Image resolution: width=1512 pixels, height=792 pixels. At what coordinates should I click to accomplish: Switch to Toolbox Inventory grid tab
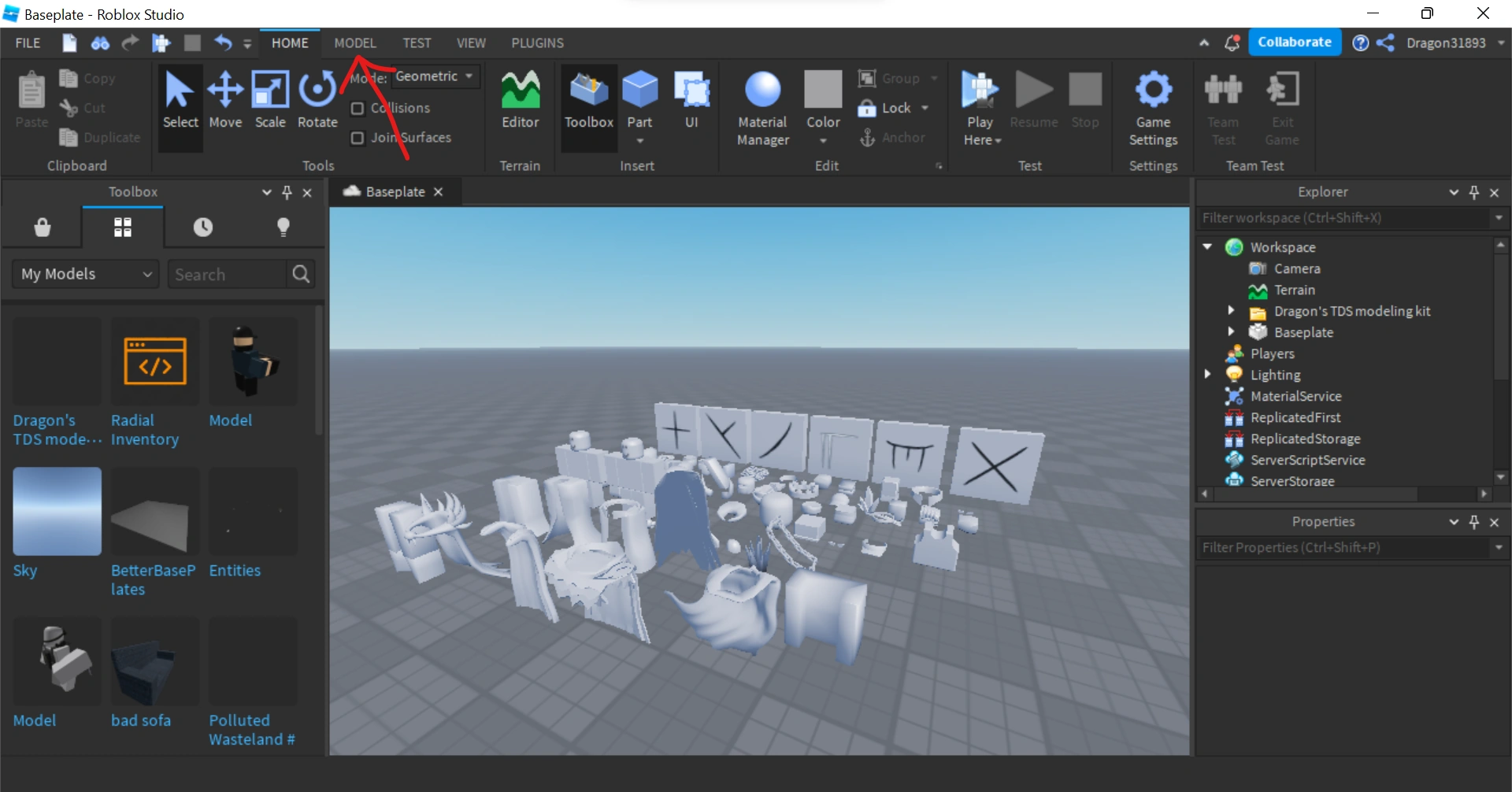(x=123, y=228)
